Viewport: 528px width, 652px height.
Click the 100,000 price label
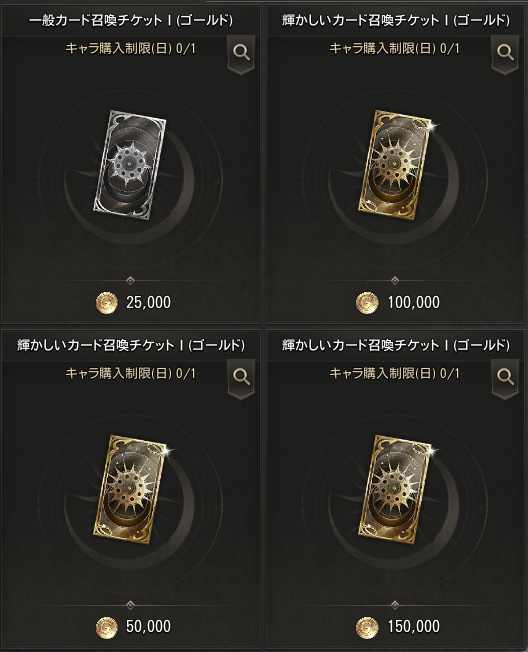(414, 303)
